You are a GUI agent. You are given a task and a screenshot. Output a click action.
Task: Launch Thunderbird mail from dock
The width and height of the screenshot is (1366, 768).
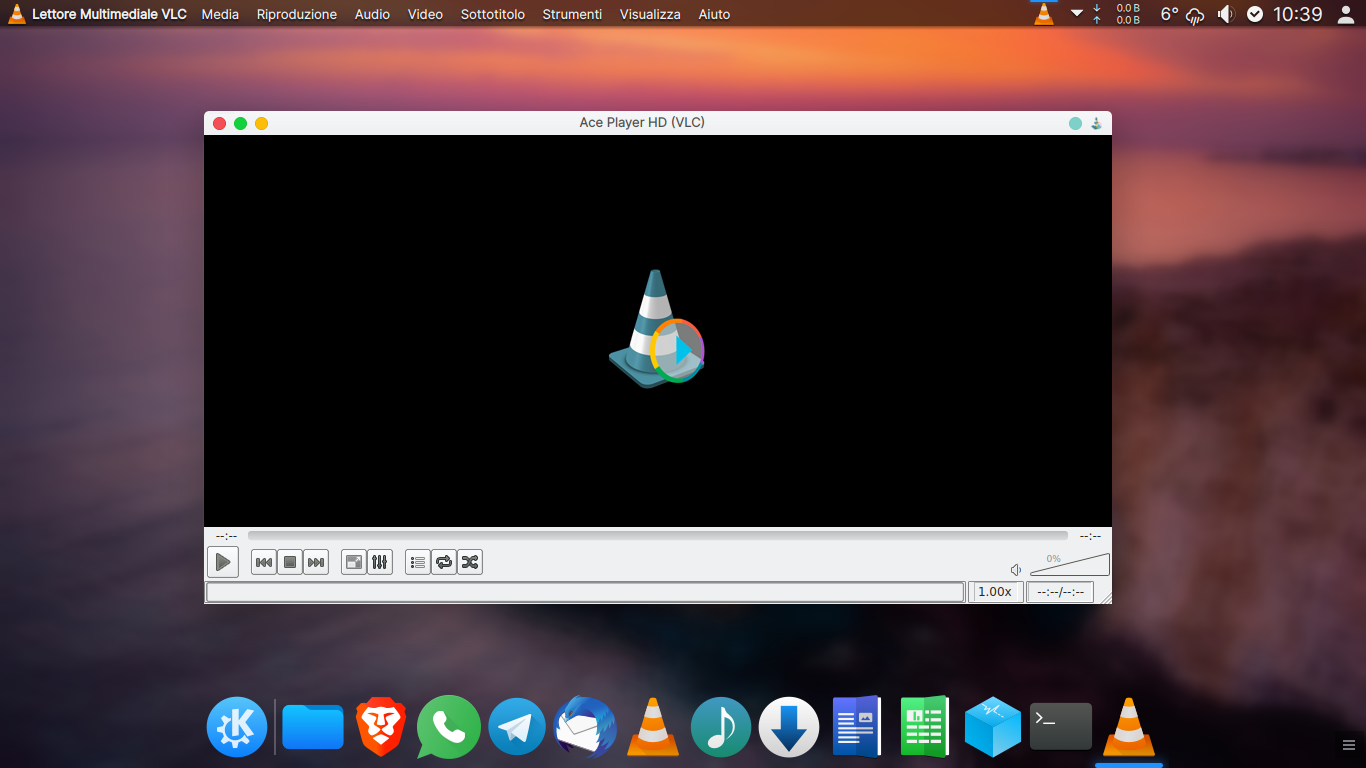[x=585, y=727]
